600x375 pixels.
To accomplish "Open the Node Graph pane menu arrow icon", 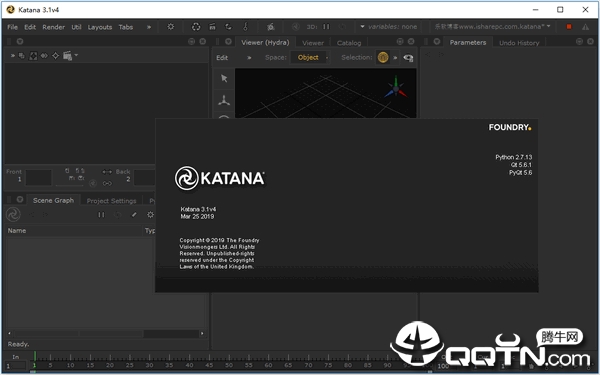I will [20, 41].
